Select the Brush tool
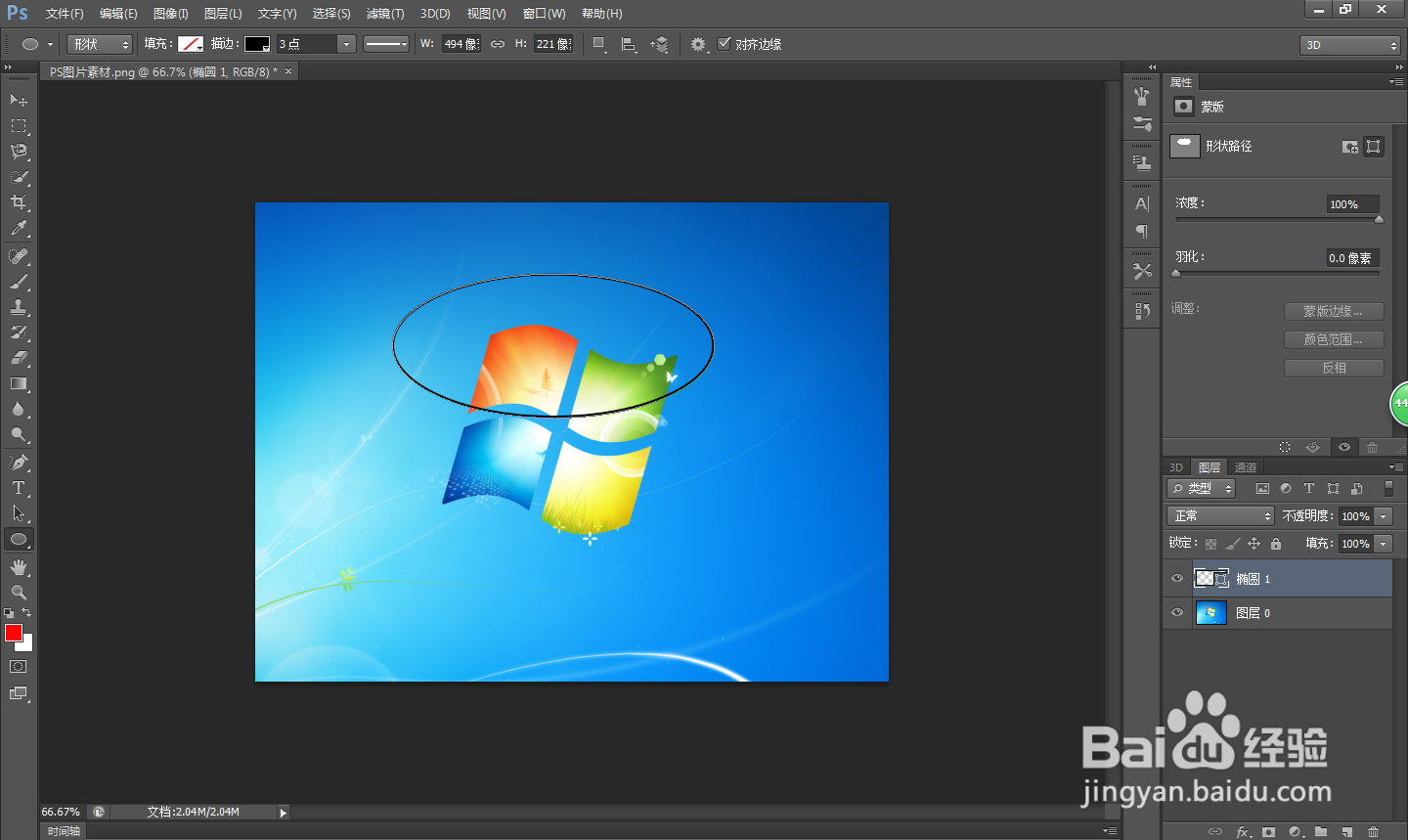 (x=19, y=281)
